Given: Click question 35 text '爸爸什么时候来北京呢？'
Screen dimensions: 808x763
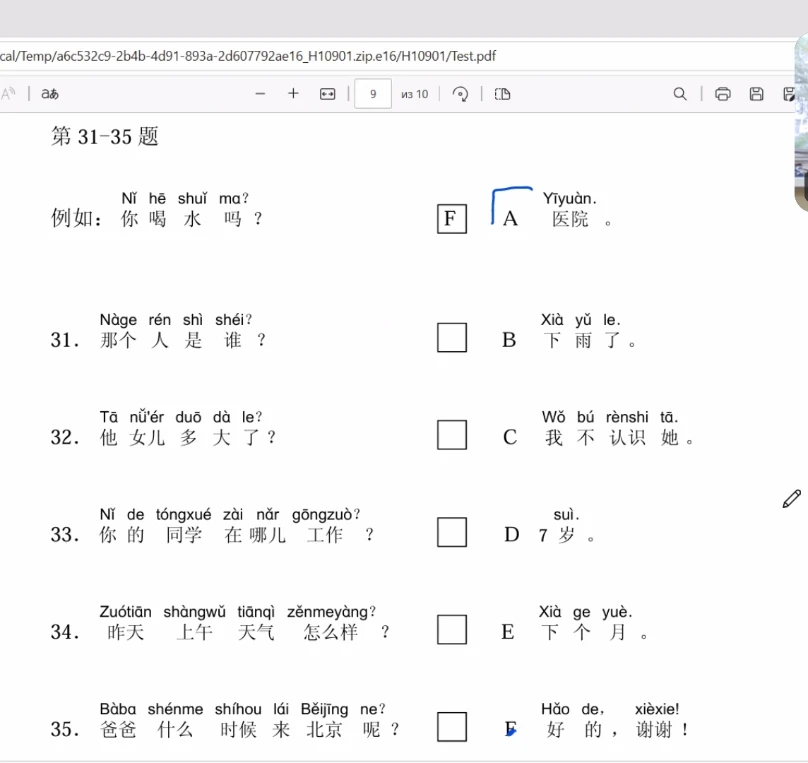Looking at the screenshot, I should [250, 730].
